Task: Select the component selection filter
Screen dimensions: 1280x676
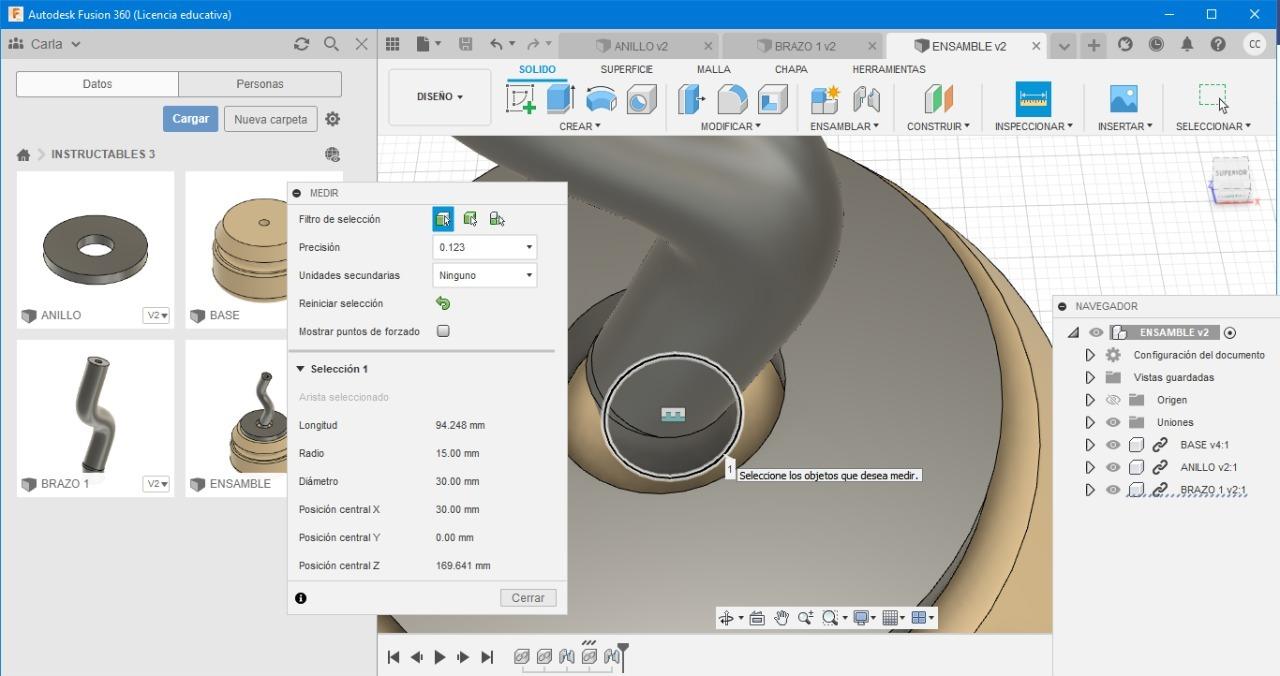Action: [496, 219]
